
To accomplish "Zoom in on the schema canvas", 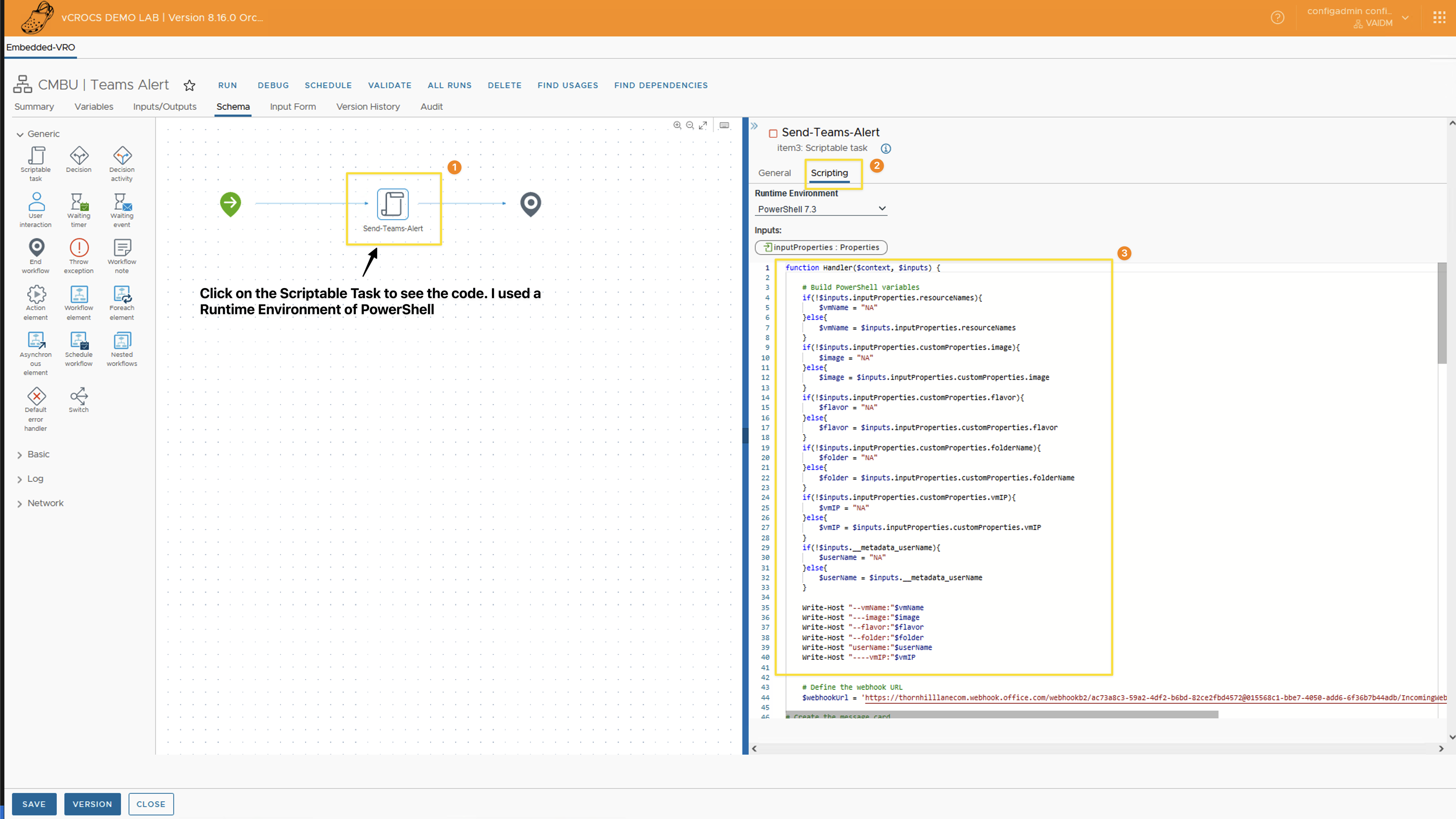I will [x=677, y=125].
